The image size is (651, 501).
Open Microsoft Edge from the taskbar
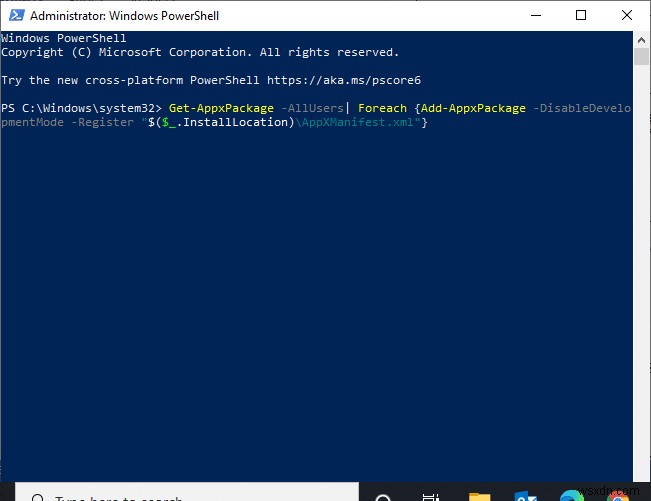click(571, 496)
